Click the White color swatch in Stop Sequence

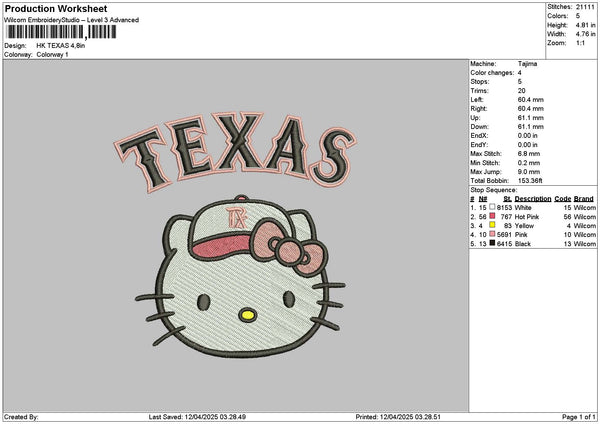(492, 207)
